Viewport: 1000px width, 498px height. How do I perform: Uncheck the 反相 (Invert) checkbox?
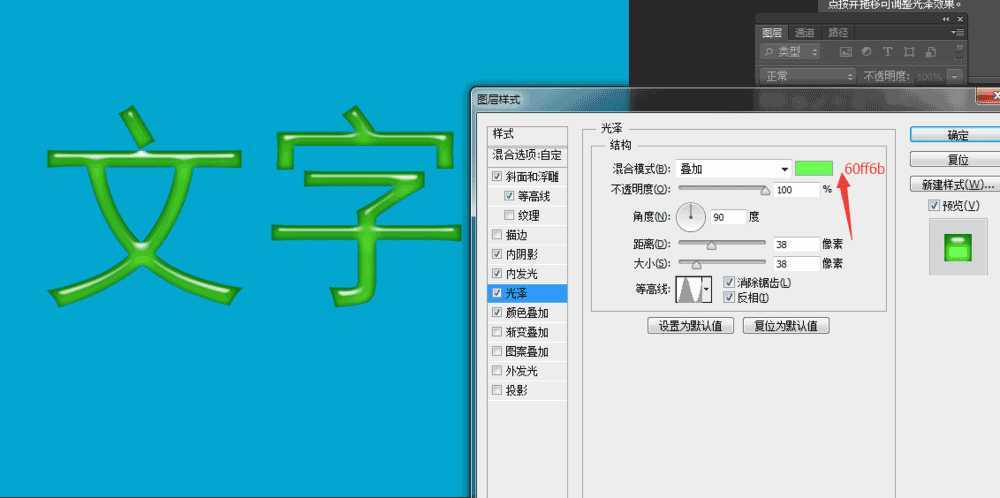[729, 297]
